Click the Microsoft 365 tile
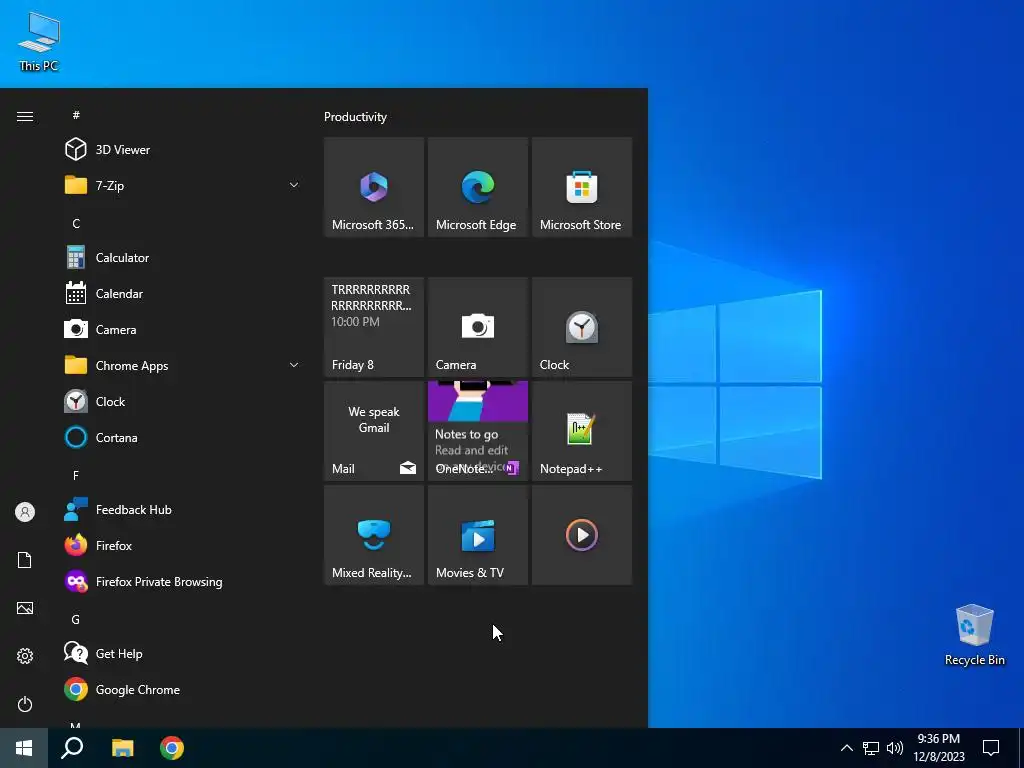The image size is (1024, 768). [374, 187]
